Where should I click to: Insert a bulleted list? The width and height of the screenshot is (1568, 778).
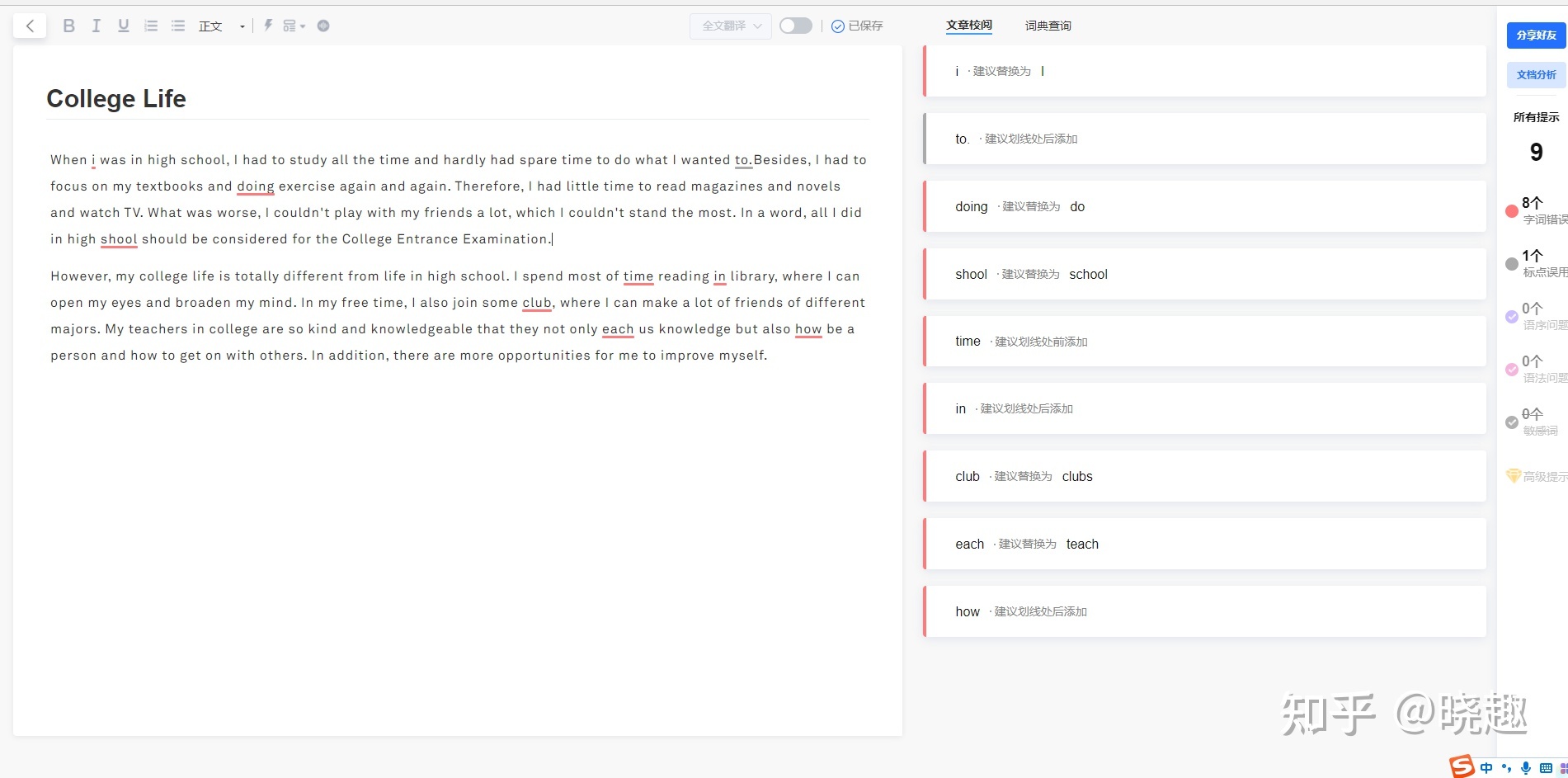click(178, 26)
